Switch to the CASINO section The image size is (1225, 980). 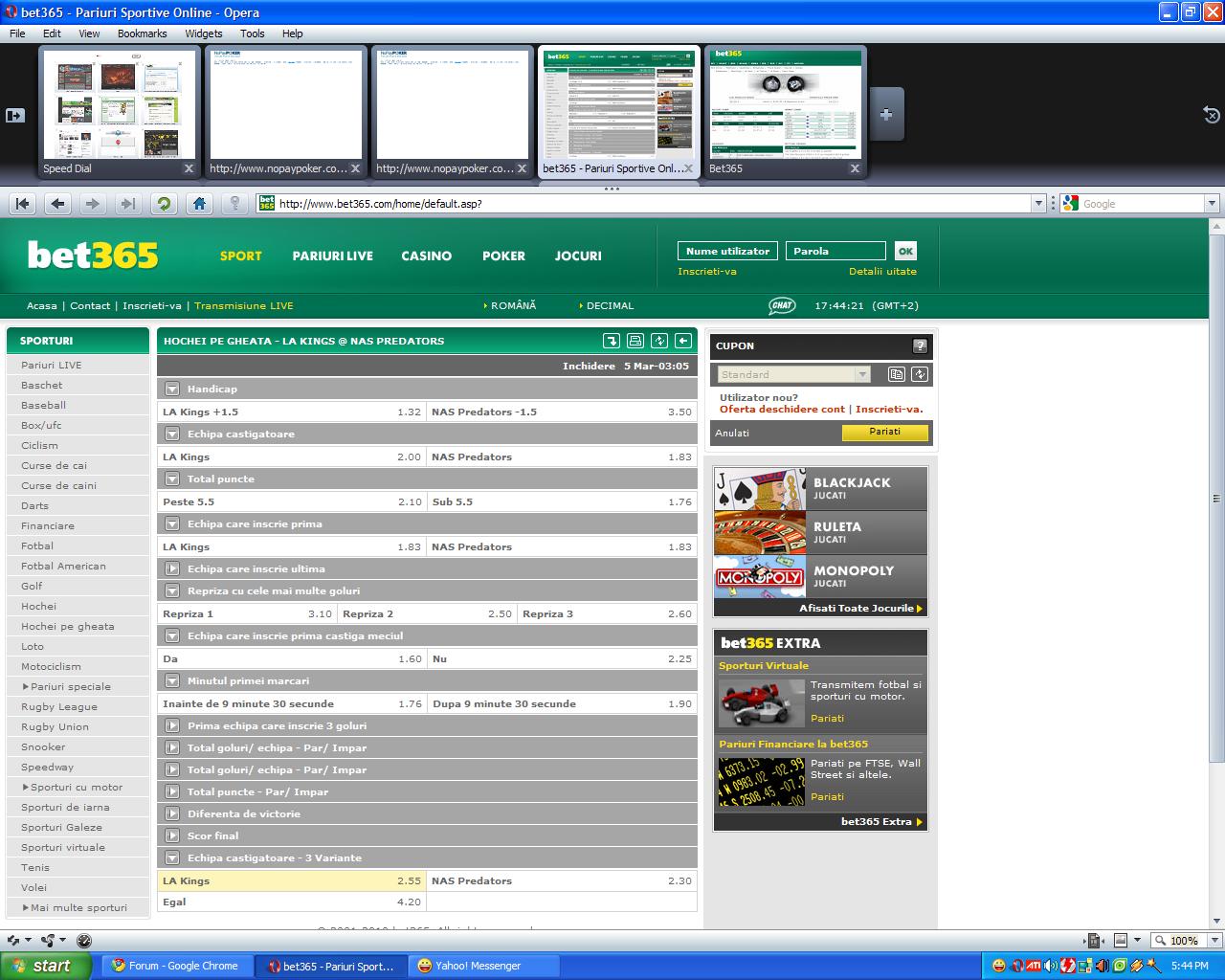(427, 256)
